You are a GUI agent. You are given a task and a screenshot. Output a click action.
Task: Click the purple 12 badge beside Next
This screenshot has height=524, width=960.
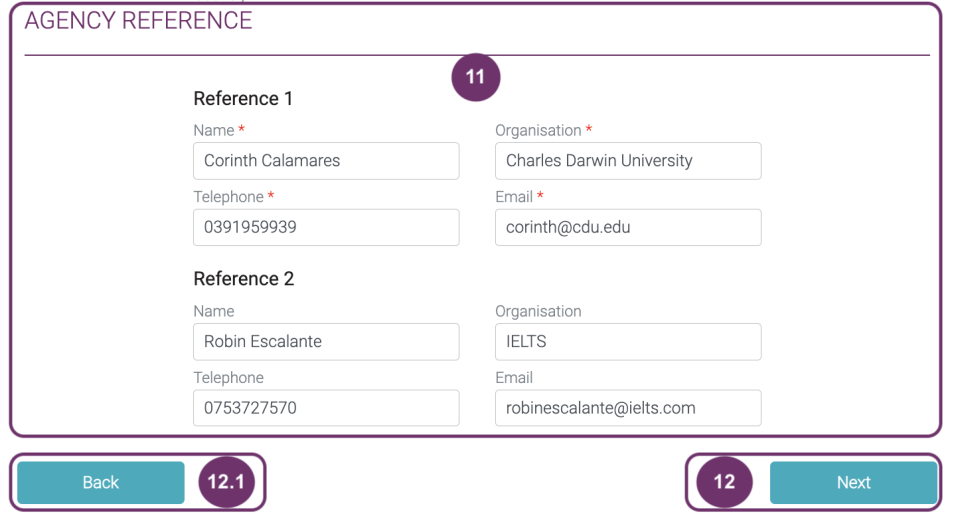tap(724, 482)
